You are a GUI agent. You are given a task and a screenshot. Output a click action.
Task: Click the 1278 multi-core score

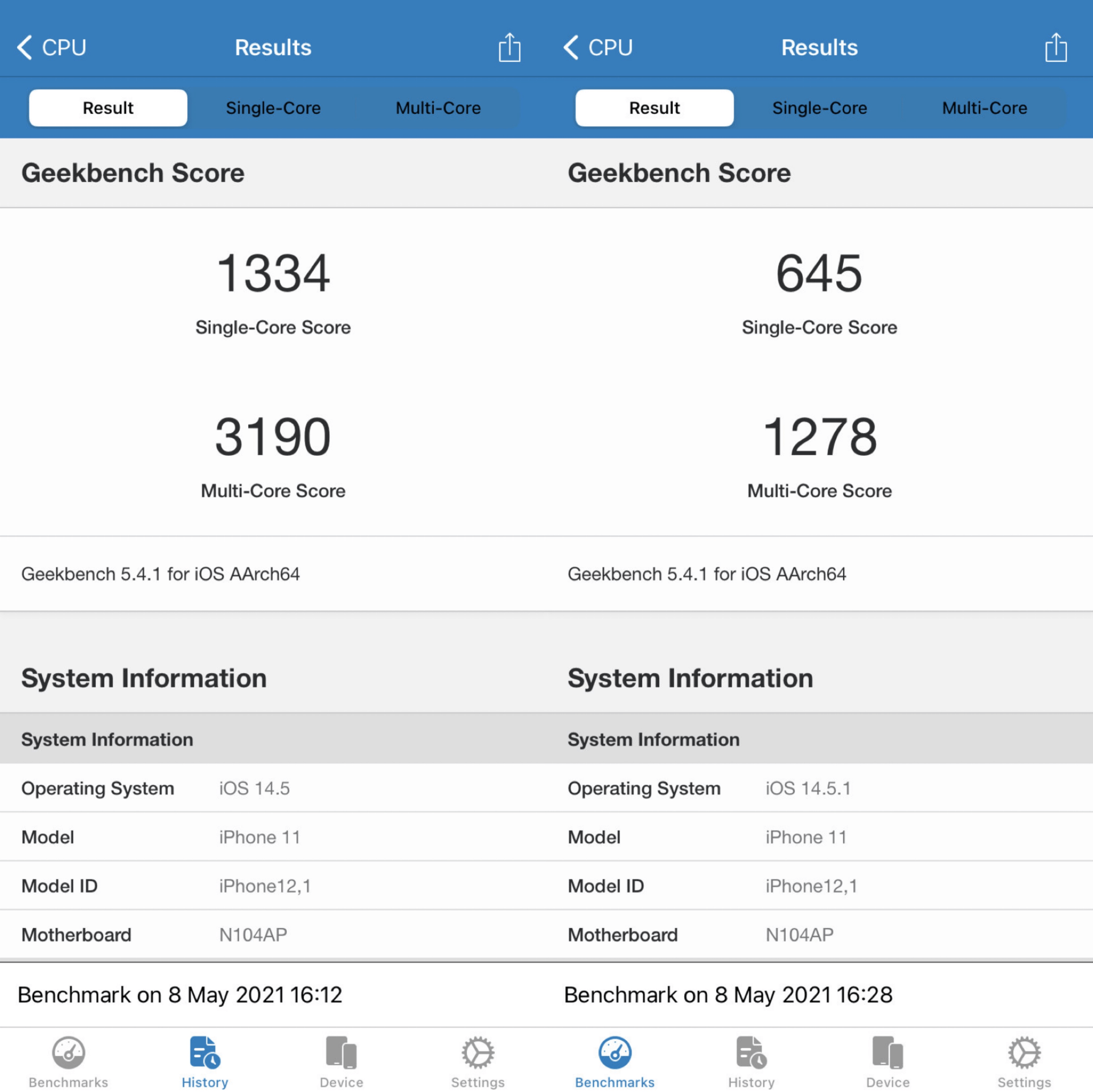(x=820, y=437)
